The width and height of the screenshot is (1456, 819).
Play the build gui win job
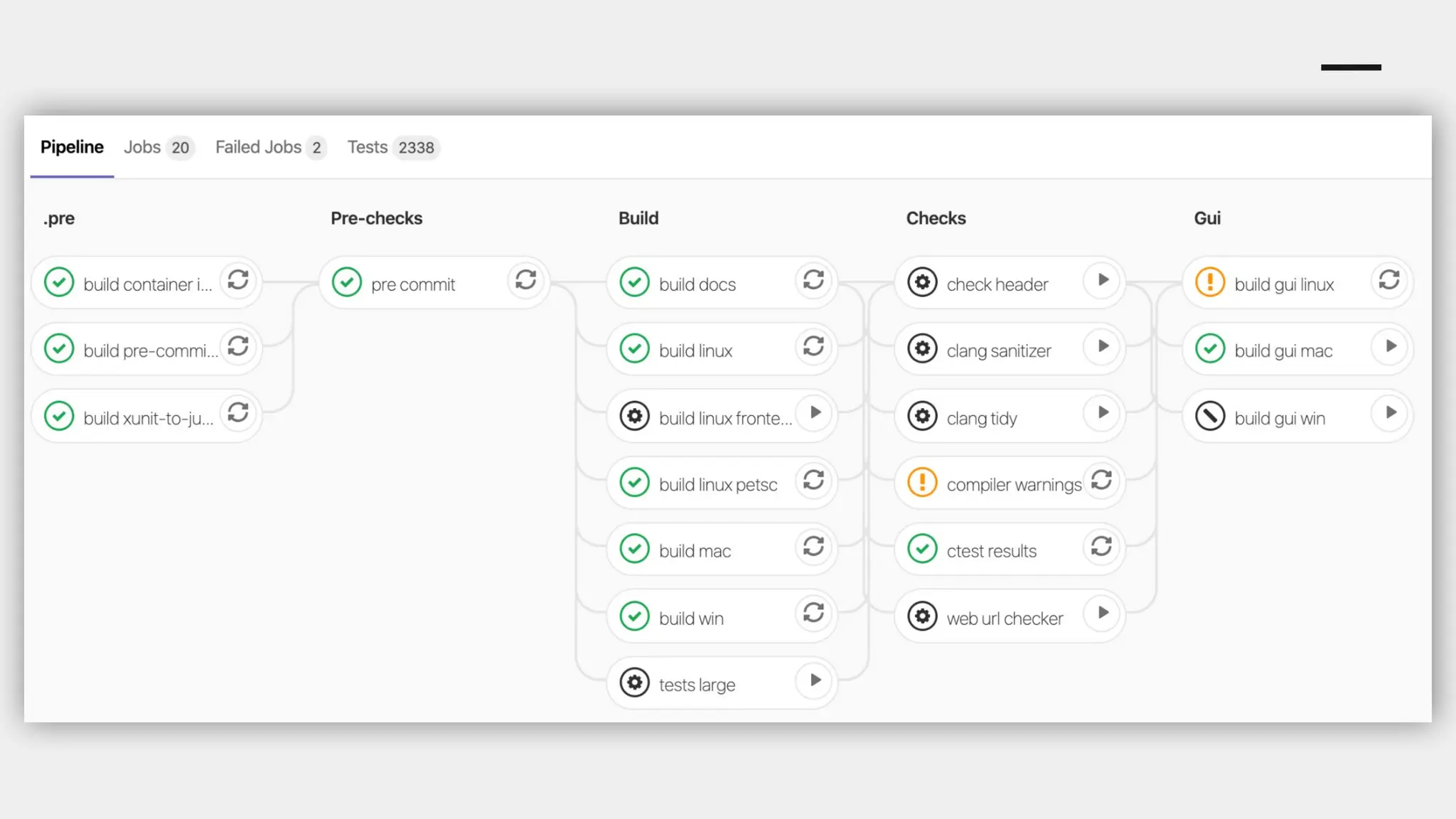point(1391,413)
